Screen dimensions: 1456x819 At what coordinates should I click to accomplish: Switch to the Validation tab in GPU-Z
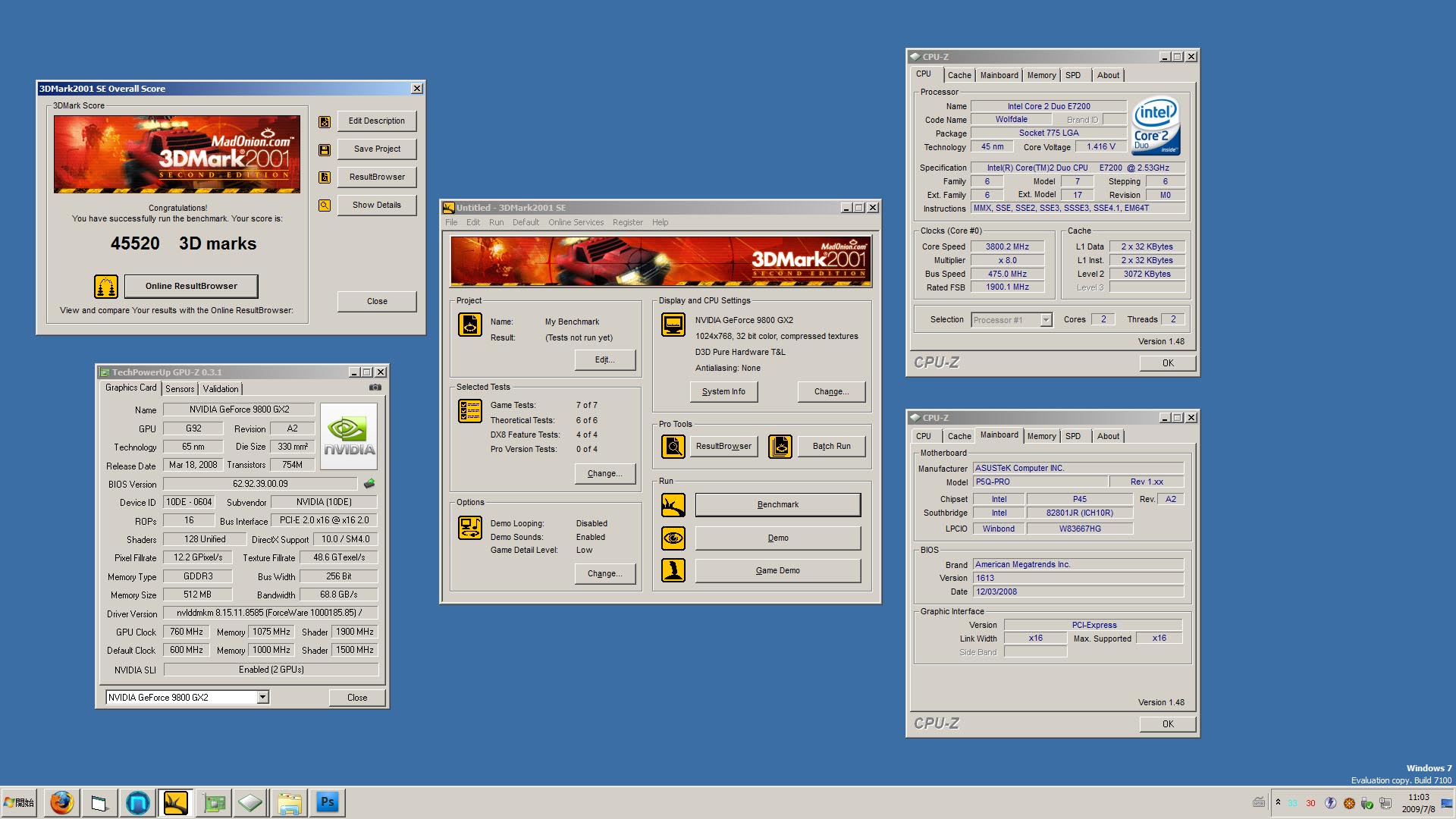point(221,389)
